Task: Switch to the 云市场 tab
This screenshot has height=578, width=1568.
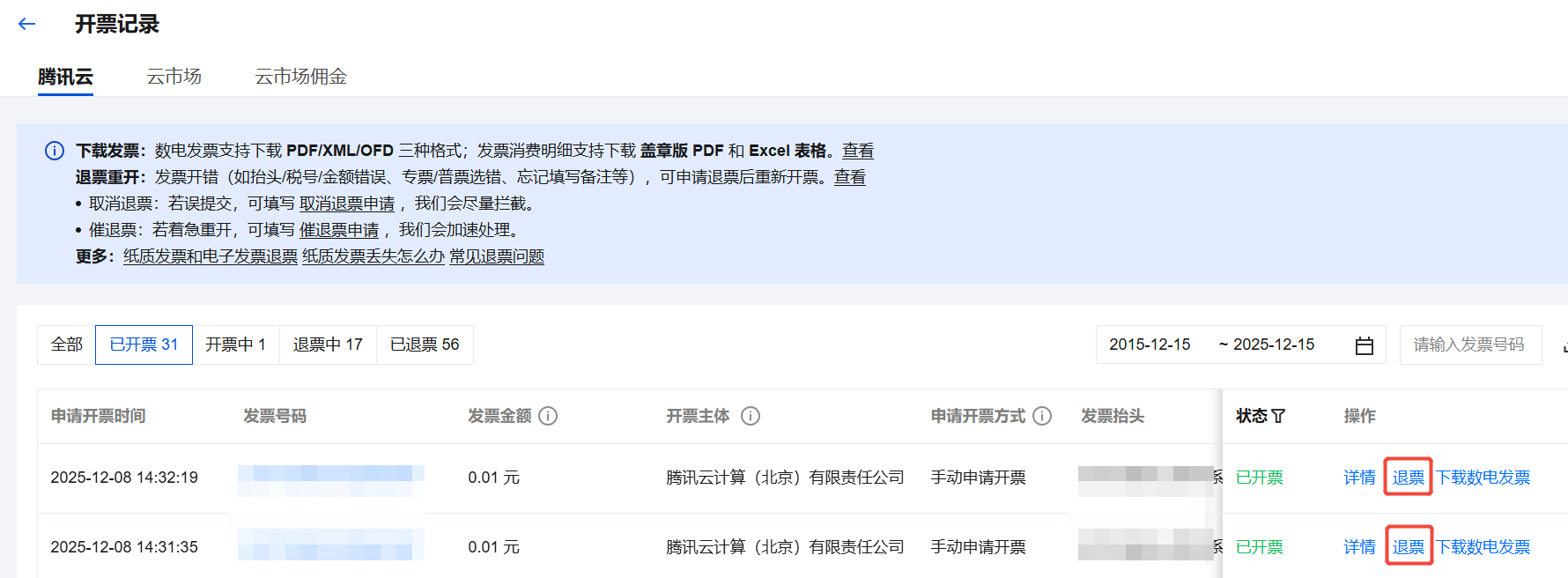Action: pyautogui.click(x=174, y=77)
